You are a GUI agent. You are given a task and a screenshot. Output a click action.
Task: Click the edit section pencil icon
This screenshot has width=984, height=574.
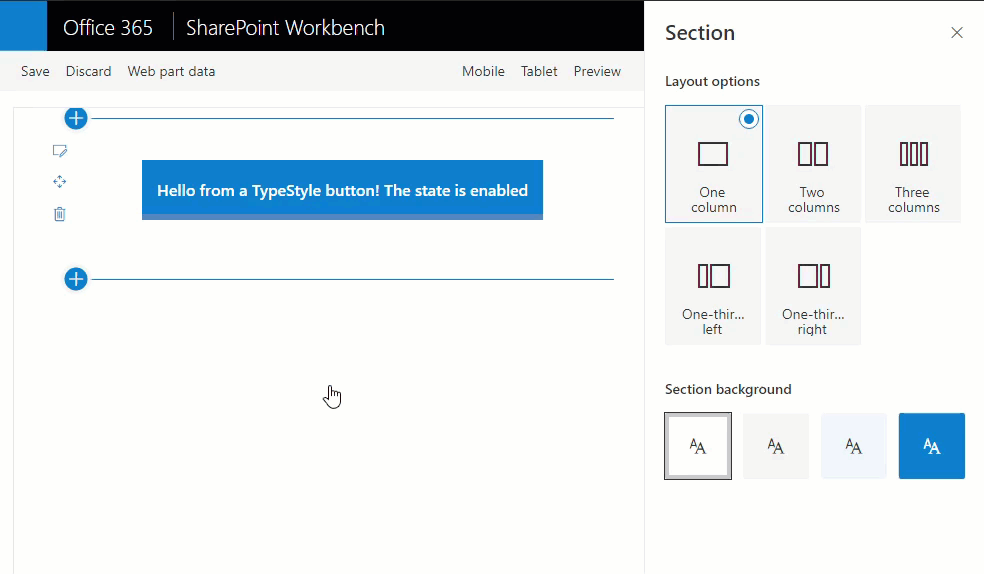(x=59, y=151)
